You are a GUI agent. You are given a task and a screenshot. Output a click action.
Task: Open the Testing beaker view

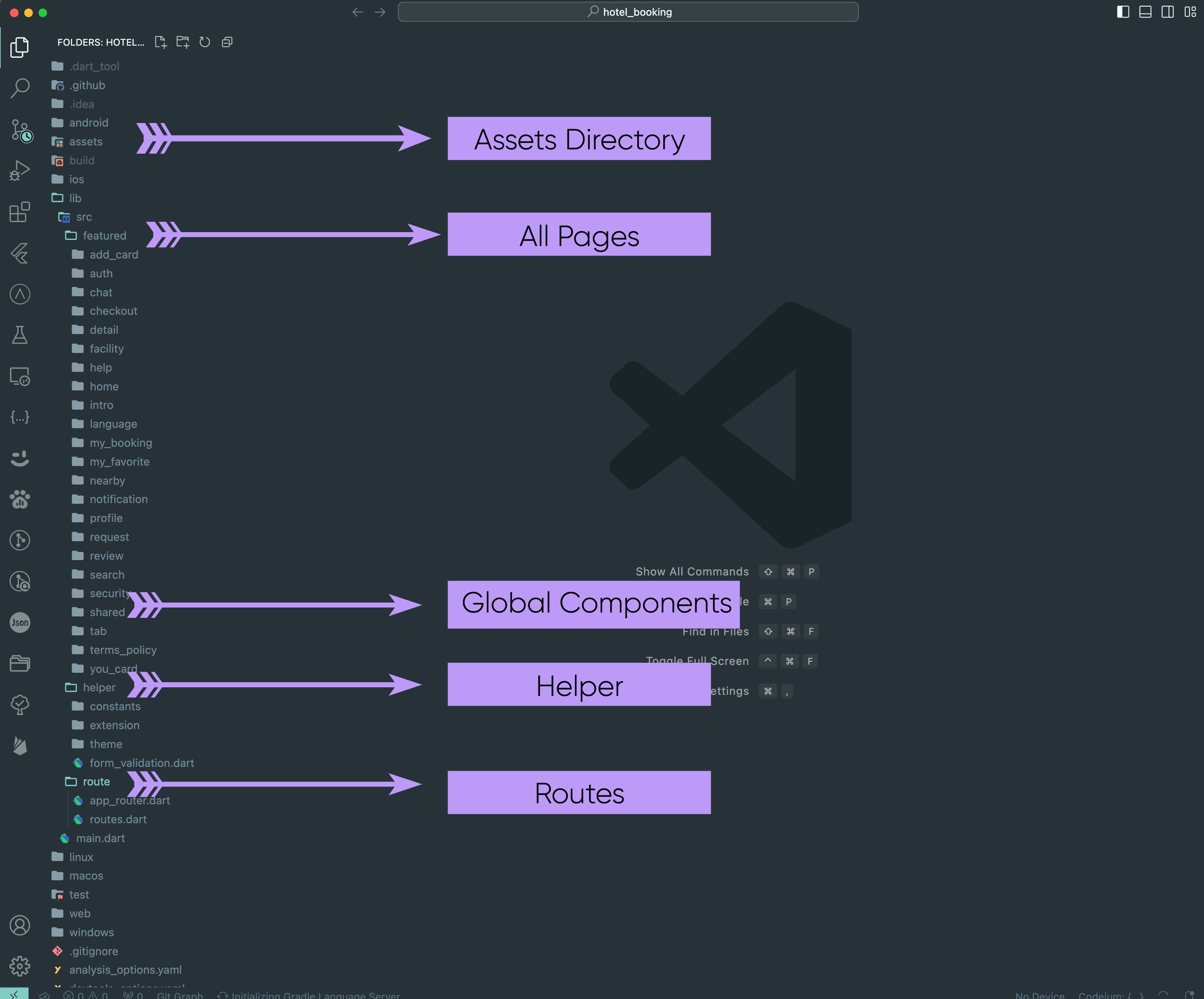pos(20,335)
